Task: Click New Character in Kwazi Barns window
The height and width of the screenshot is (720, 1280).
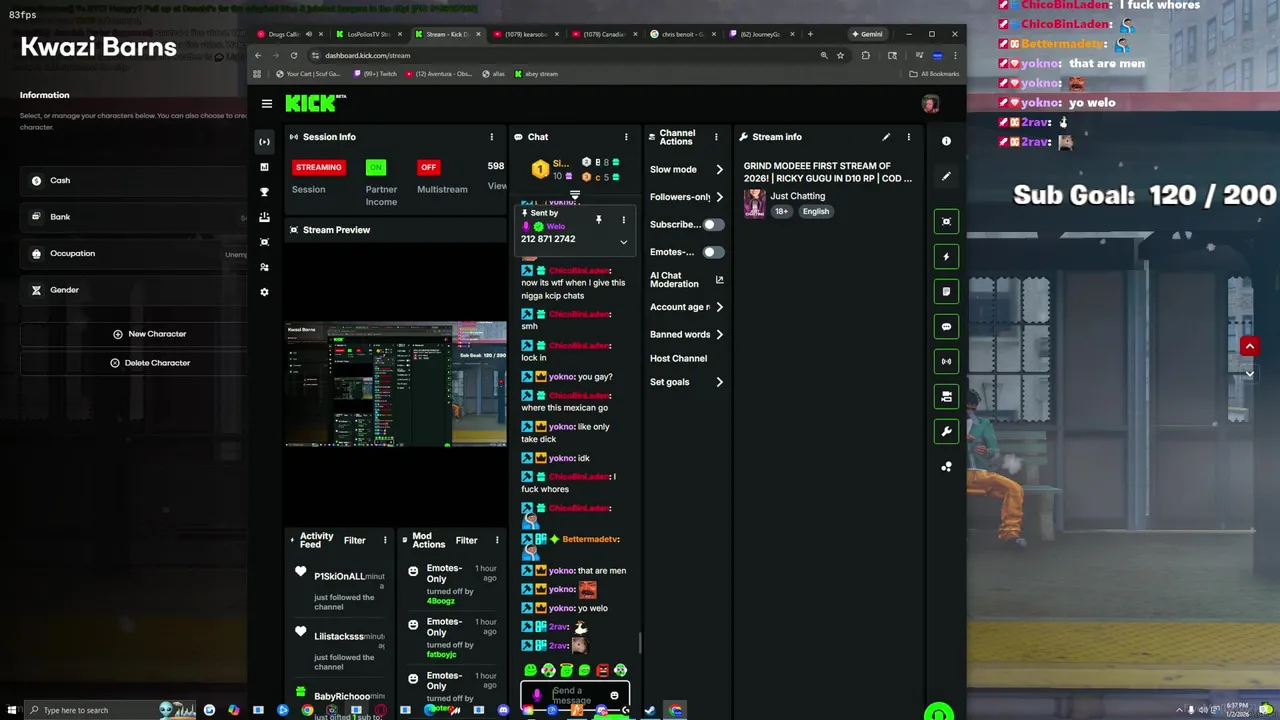Action: tap(150, 334)
